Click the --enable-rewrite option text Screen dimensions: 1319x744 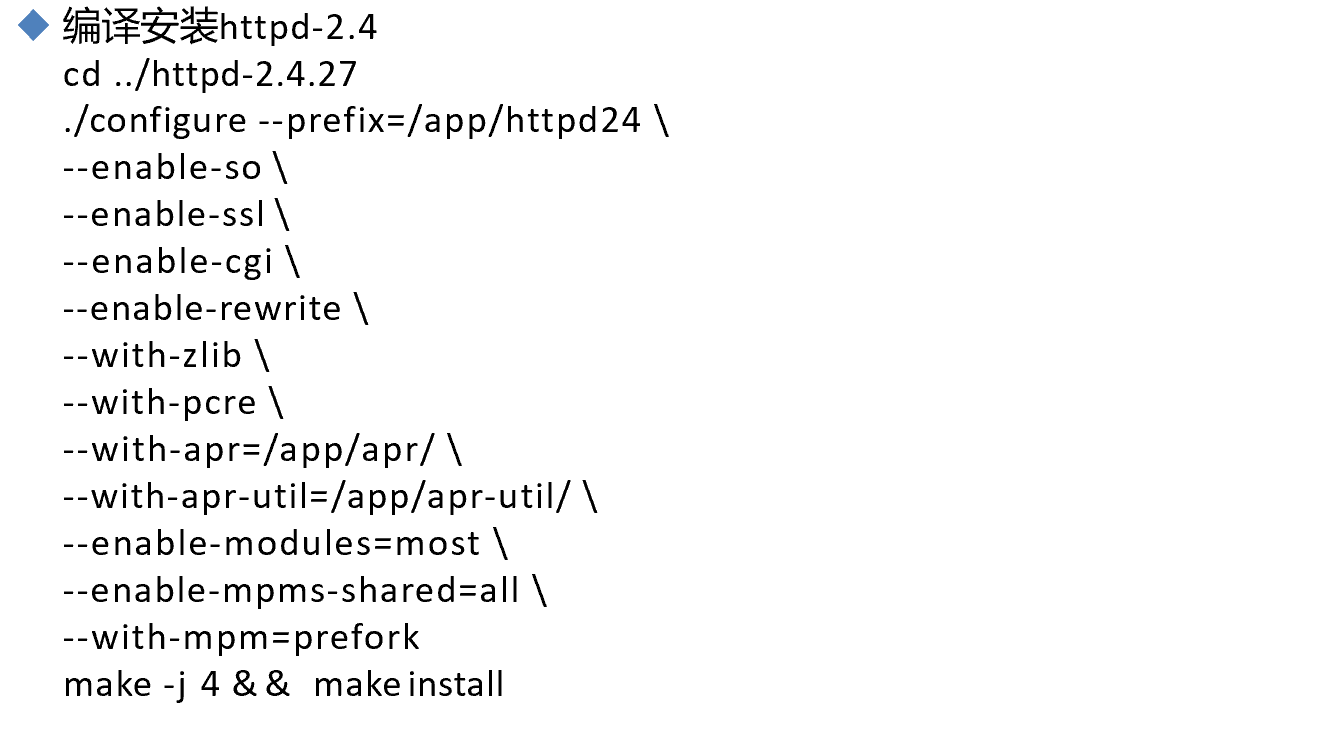pos(202,309)
